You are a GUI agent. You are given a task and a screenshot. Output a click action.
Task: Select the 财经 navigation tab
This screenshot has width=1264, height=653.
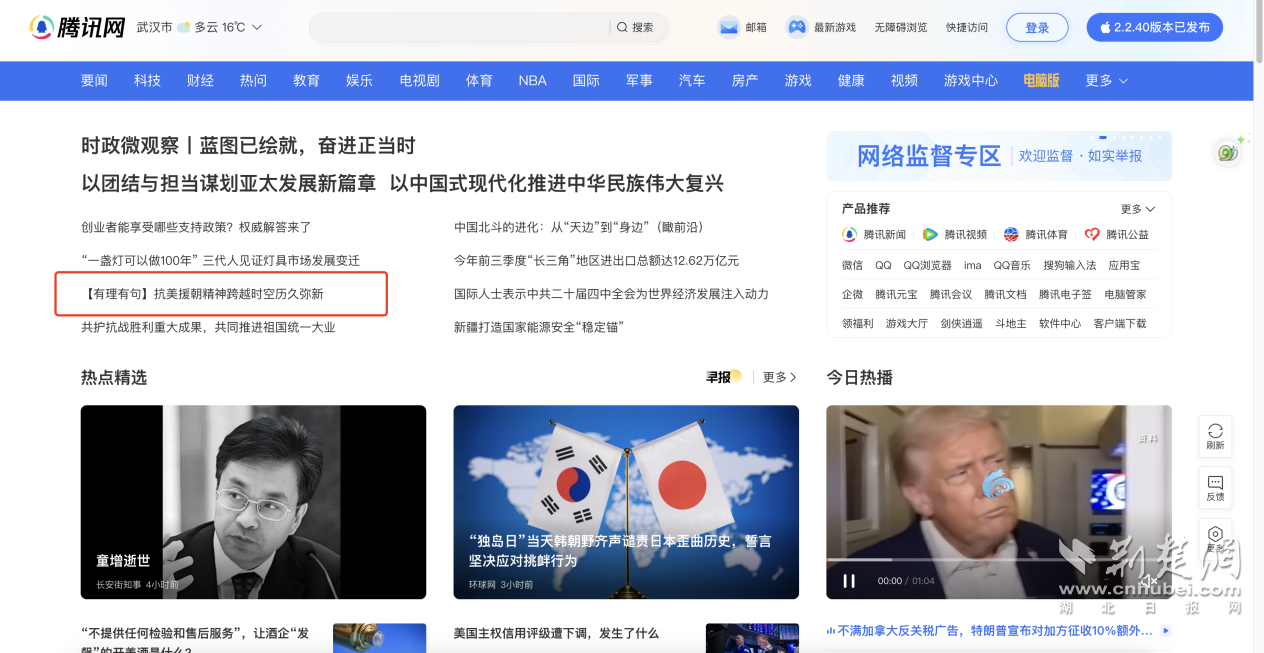pos(200,80)
